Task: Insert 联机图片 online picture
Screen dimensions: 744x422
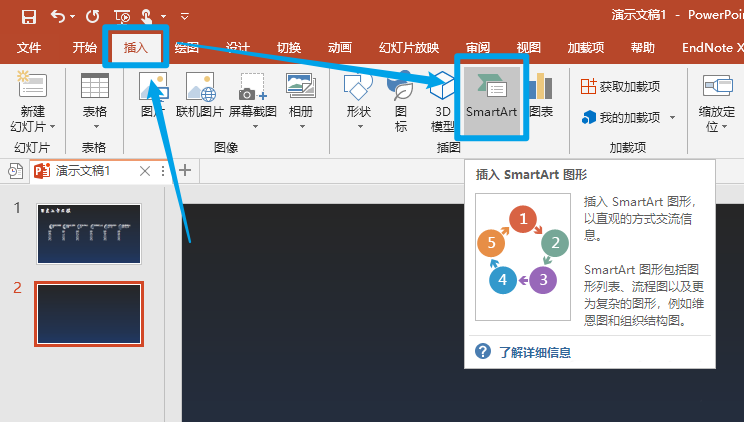Action: pyautogui.click(x=200, y=95)
